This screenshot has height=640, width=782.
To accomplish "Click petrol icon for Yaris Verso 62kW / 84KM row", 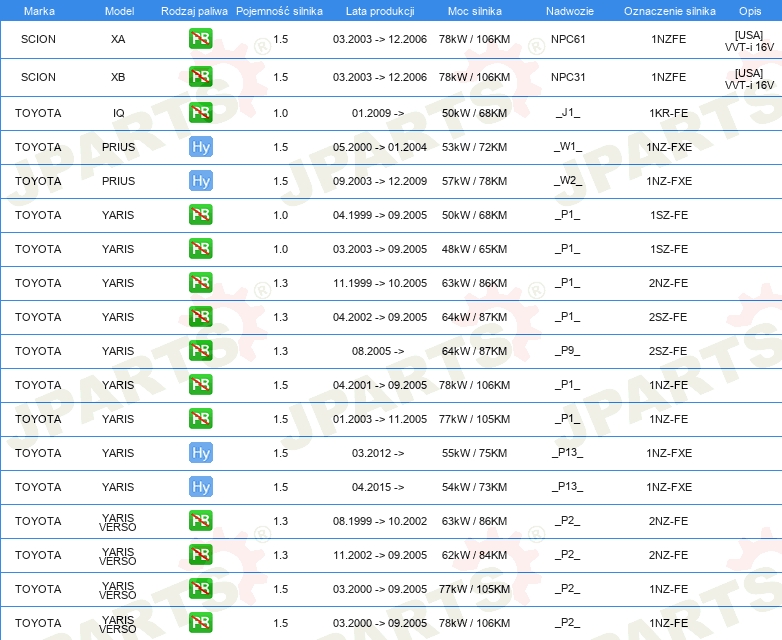I will tap(200, 555).
